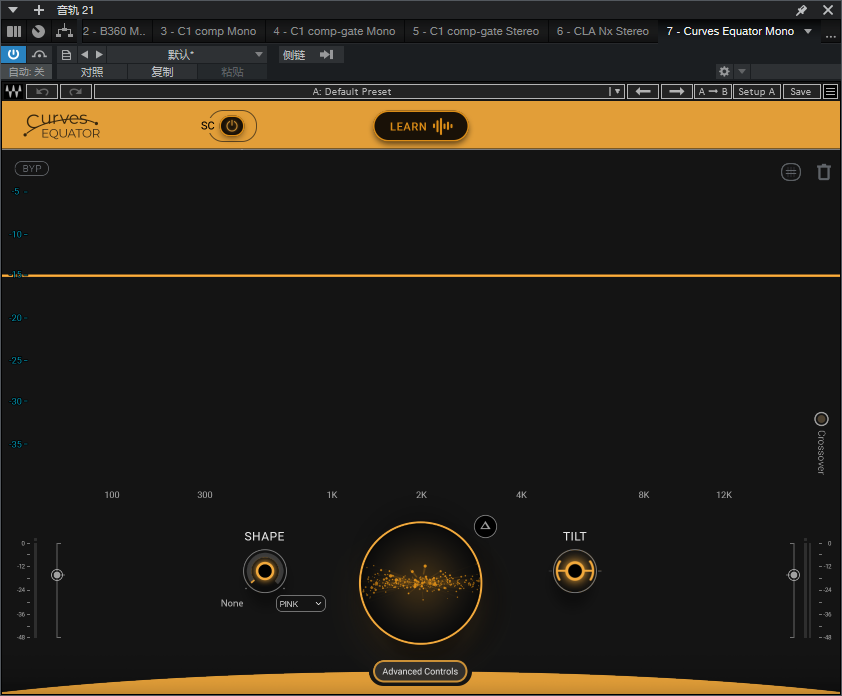Toggle the automation read icon

point(39,54)
